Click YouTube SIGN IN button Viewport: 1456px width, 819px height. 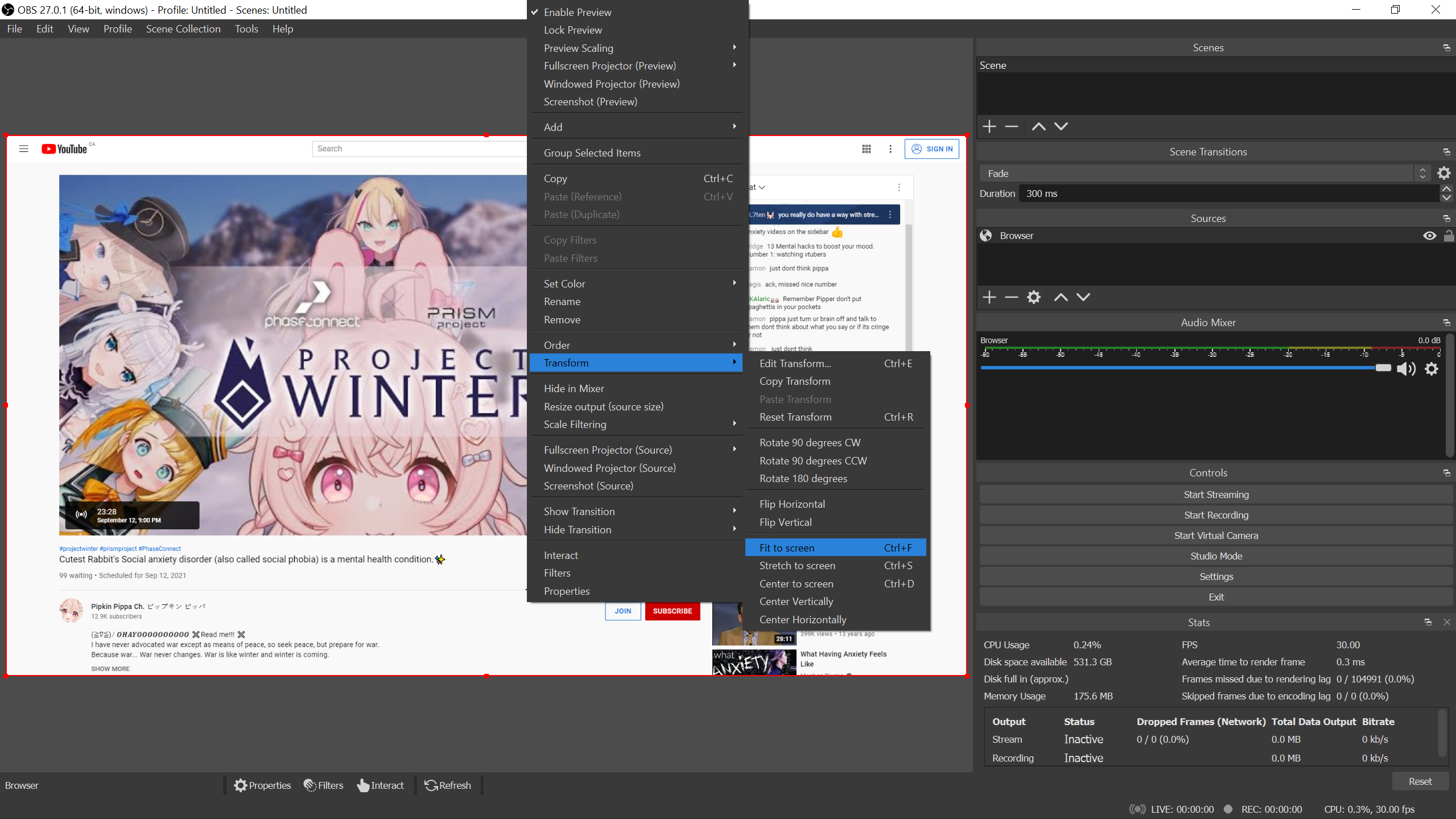[x=931, y=149]
